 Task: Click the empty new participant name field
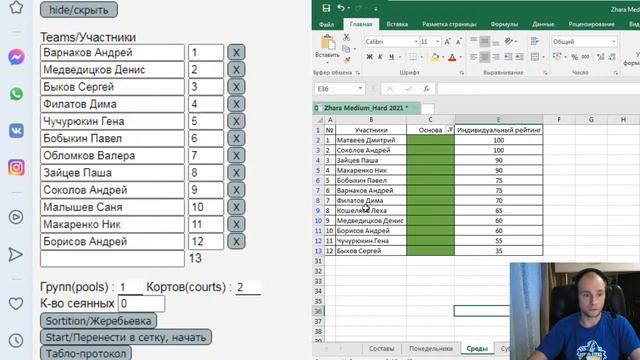coord(112,259)
